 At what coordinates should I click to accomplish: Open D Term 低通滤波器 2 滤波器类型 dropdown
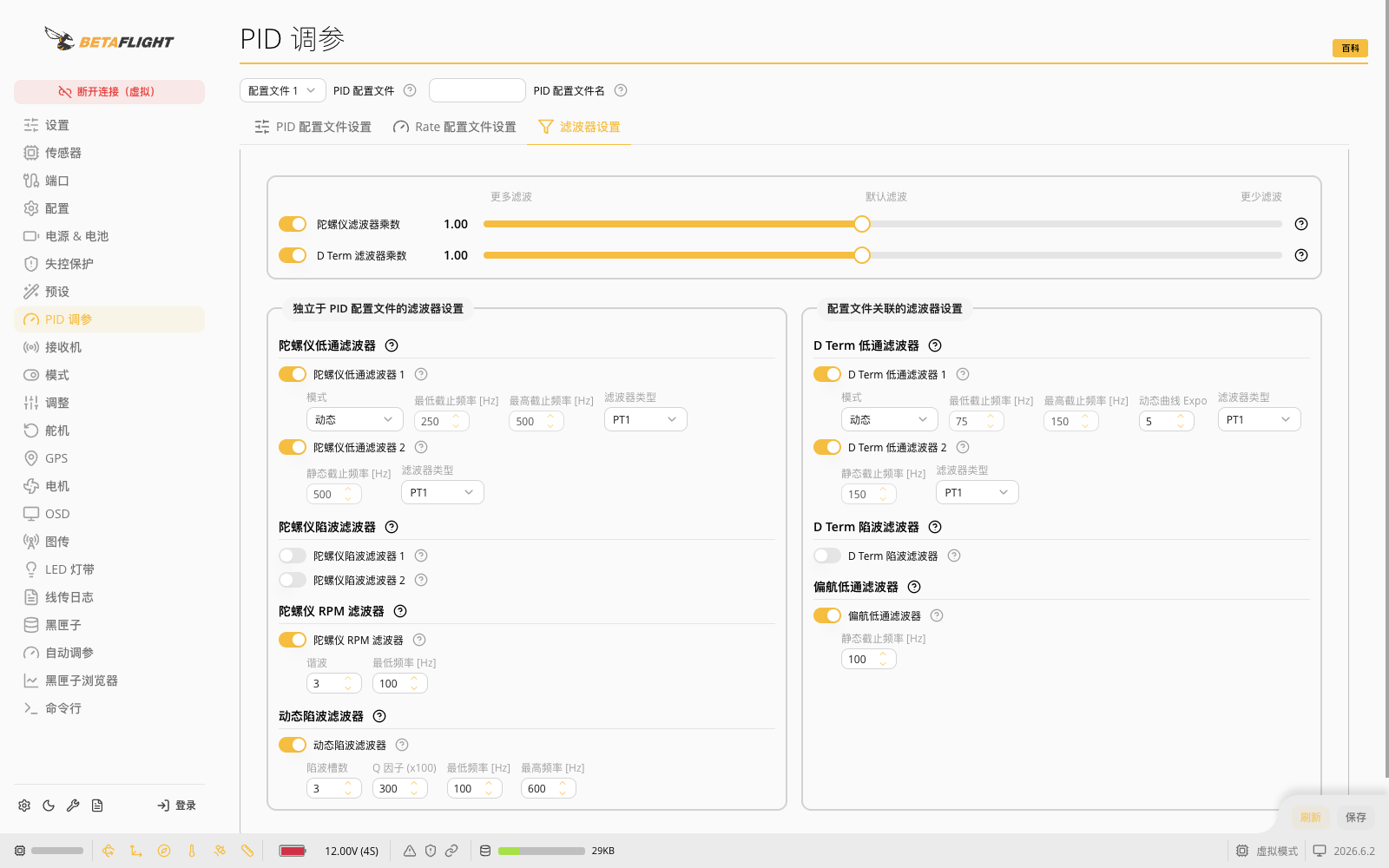[978, 492]
